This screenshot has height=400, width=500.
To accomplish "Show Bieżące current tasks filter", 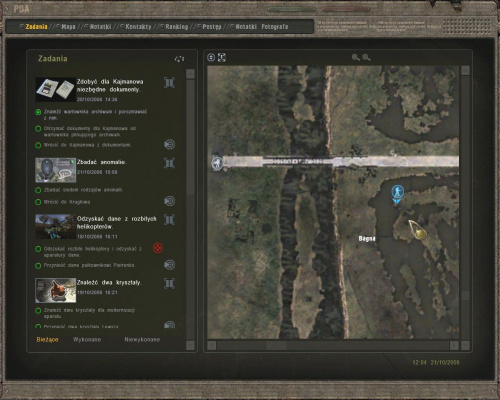I will point(47,340).
